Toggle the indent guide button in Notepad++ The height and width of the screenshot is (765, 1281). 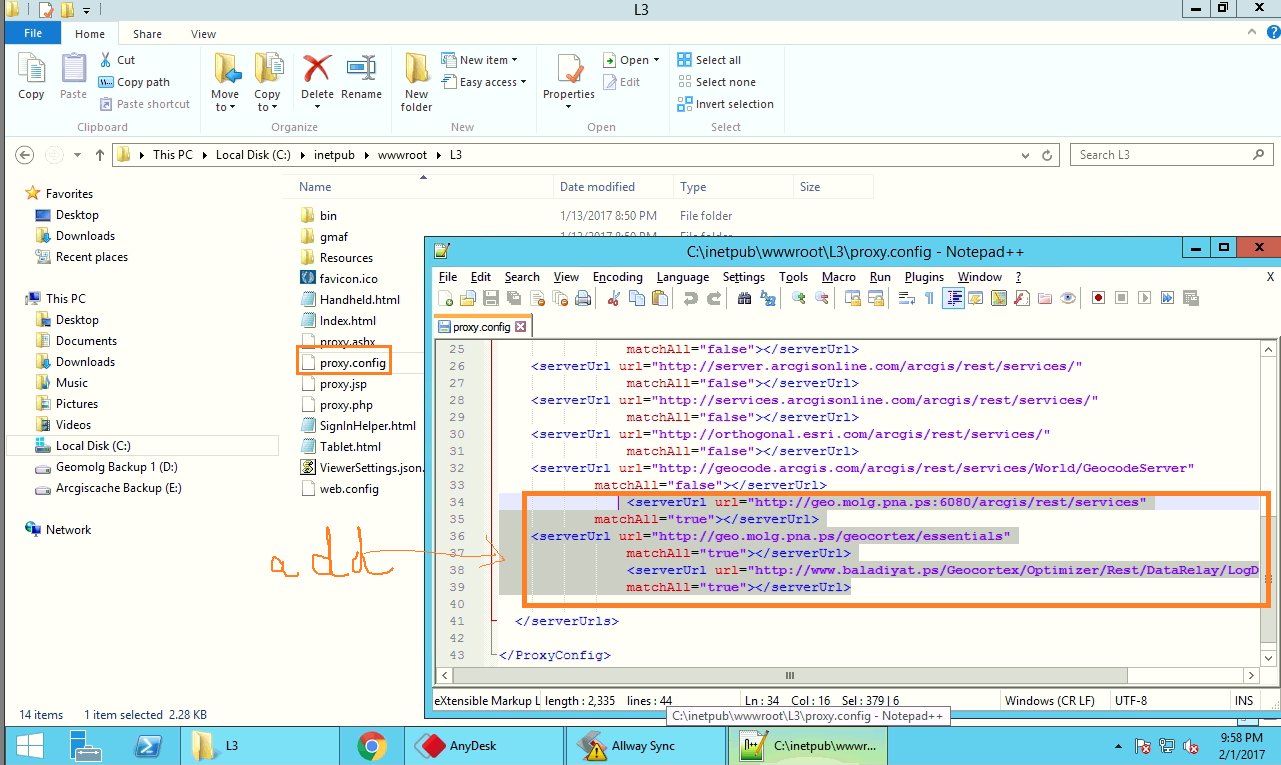coord(953,298)
